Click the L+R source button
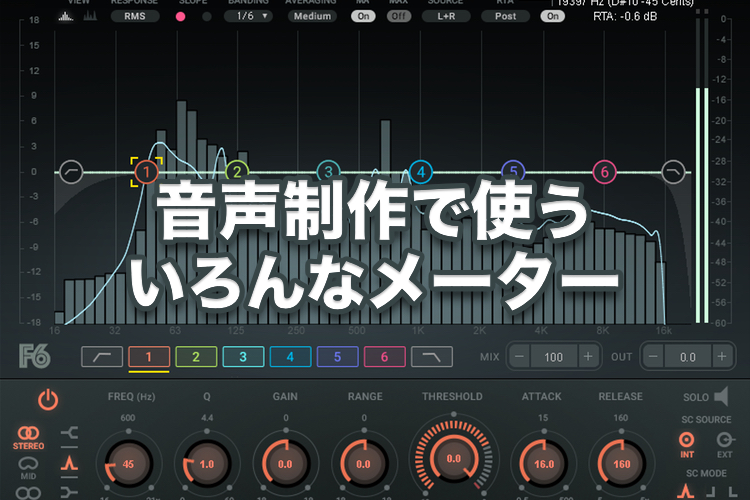The width and height of the screenshot is (750, 500). pyautogui.click(x=446, y=16)
